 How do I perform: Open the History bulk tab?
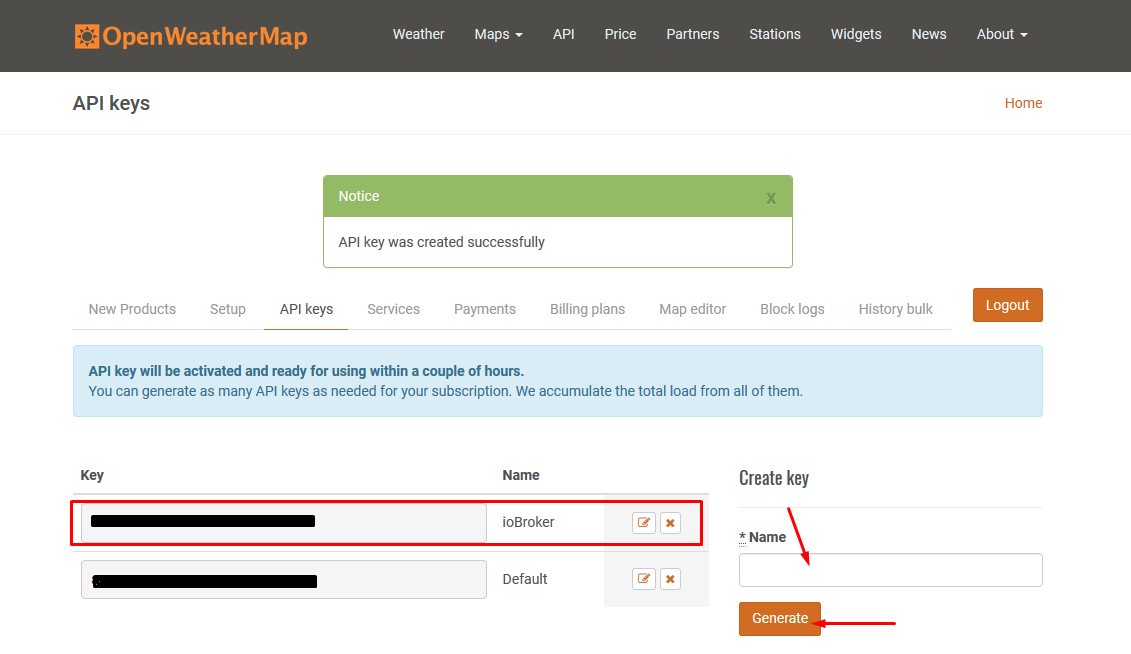click(895, 309)
